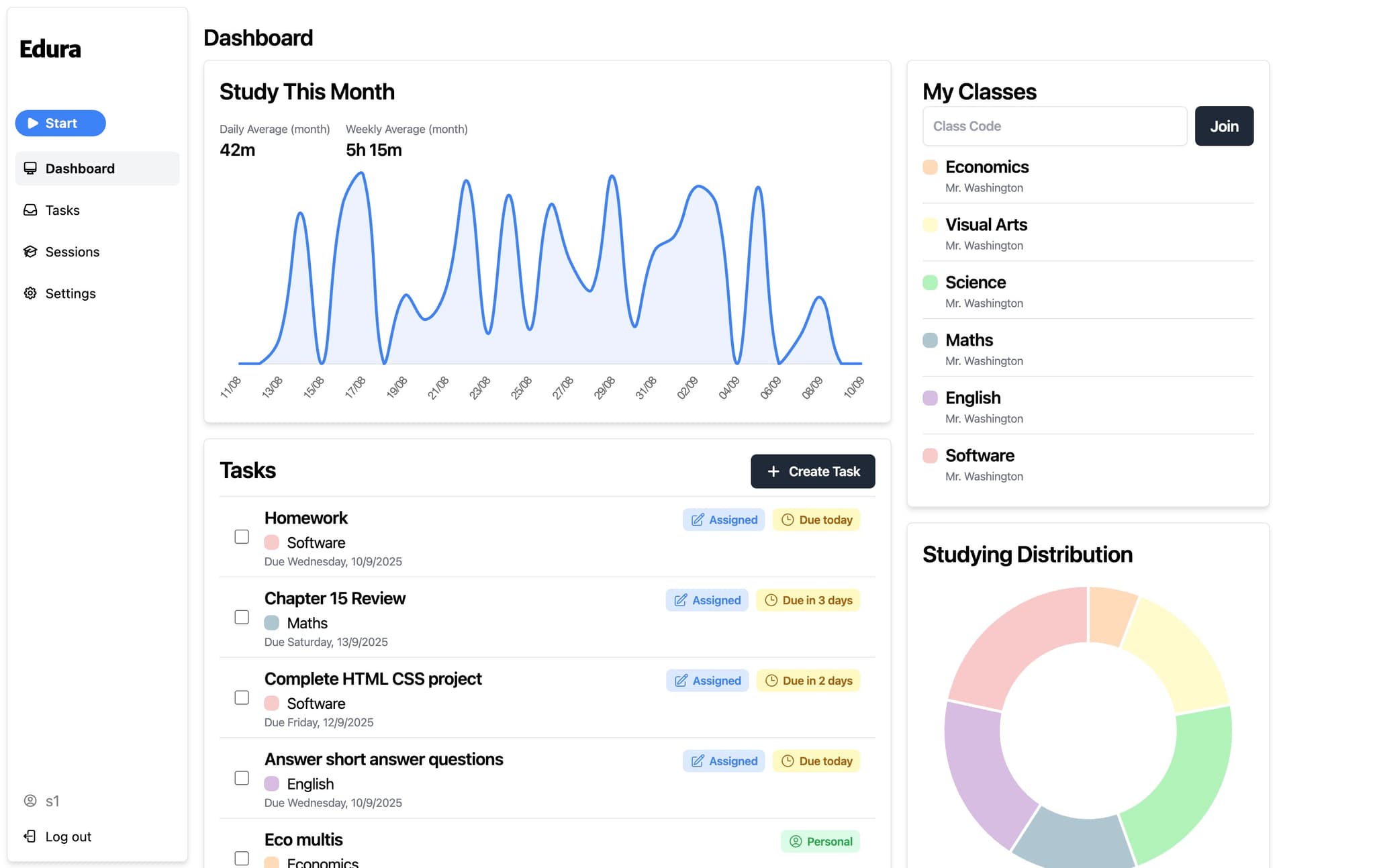Click the logout door icon in sidebar

point(30,836)
